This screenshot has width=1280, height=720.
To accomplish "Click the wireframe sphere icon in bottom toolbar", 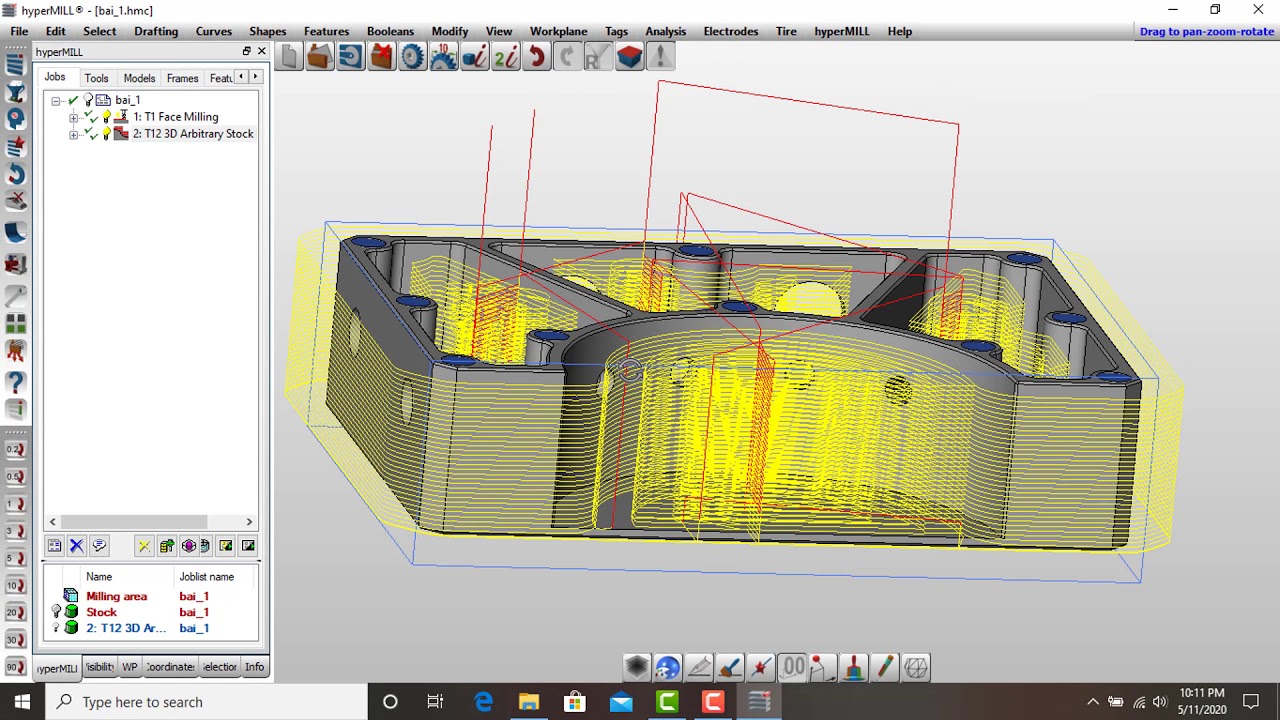I will coord(916,667).
